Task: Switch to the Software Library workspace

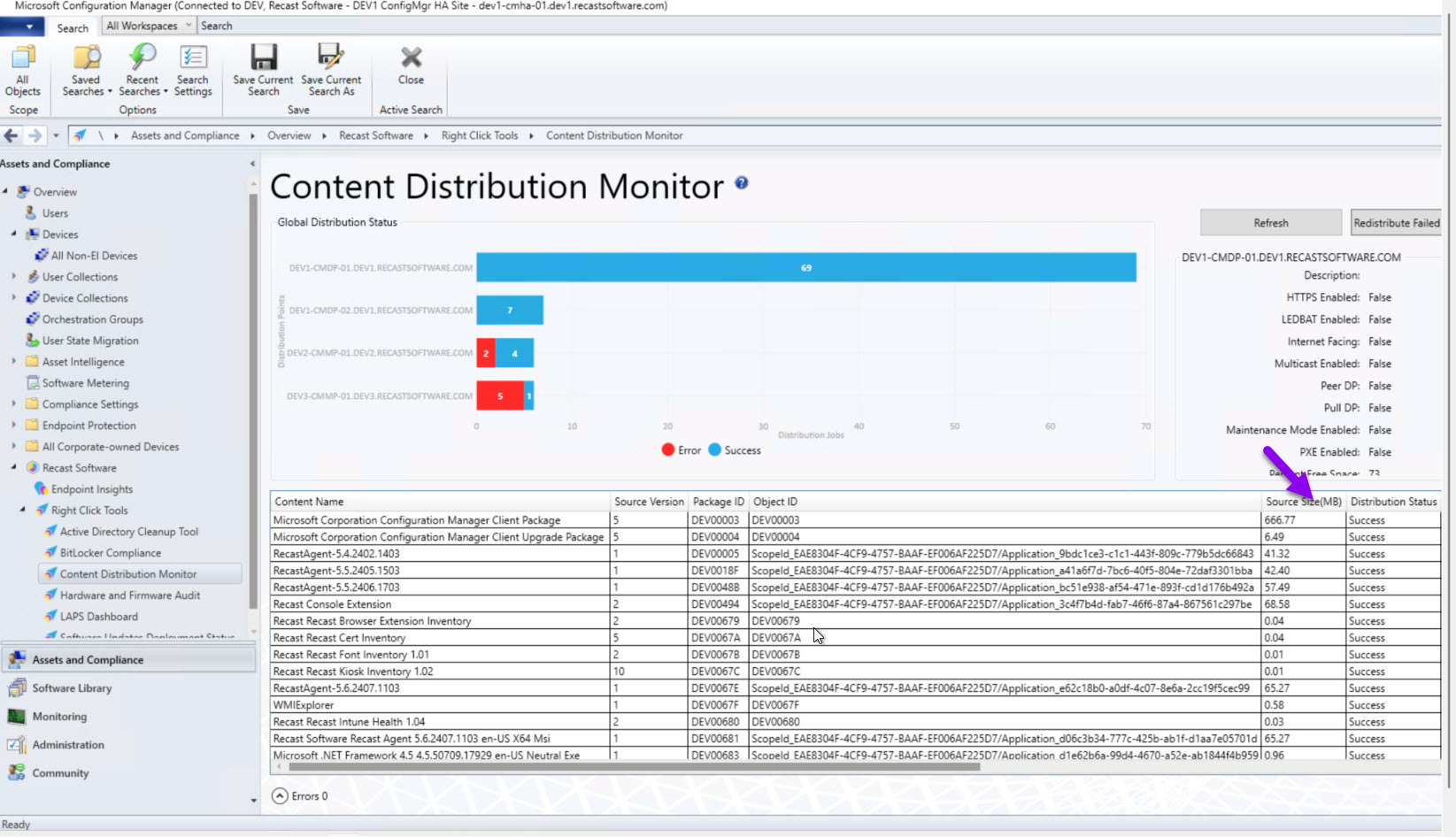Action: [72, 688]
